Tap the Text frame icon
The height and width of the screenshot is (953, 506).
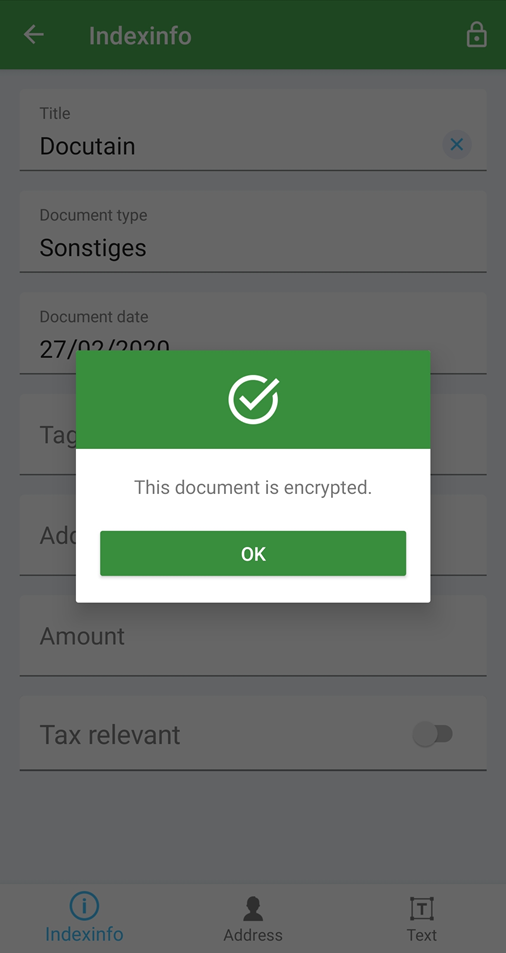click(x=422, y=909)
